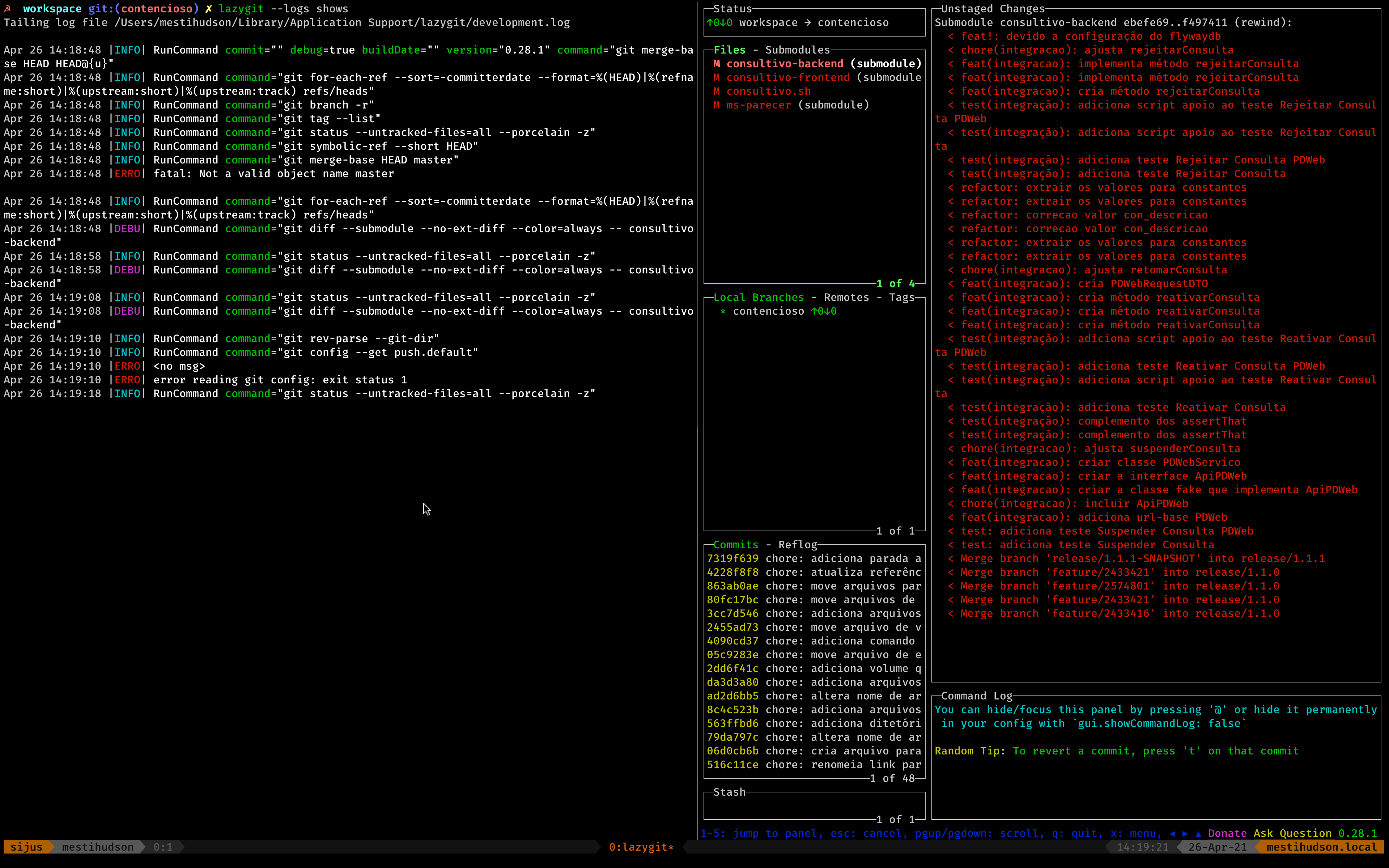Click the Donate link
This screenshot has width=1389, height=868.
point(1227,833)
